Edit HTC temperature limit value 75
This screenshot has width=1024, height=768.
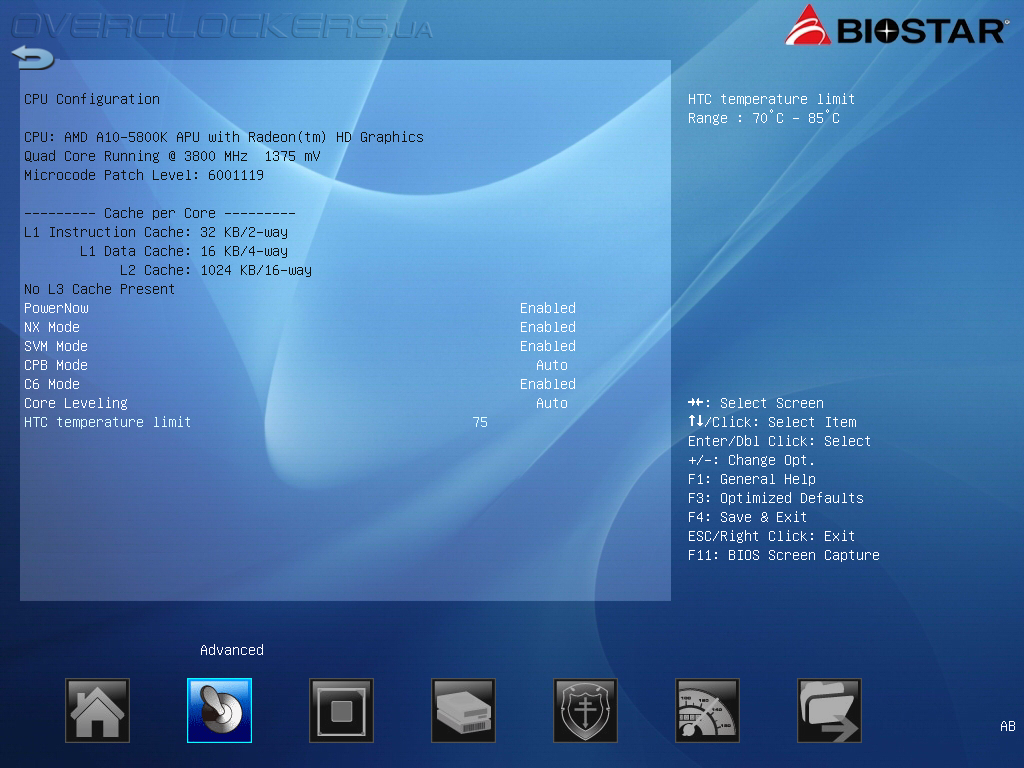[x=480, y=423]
